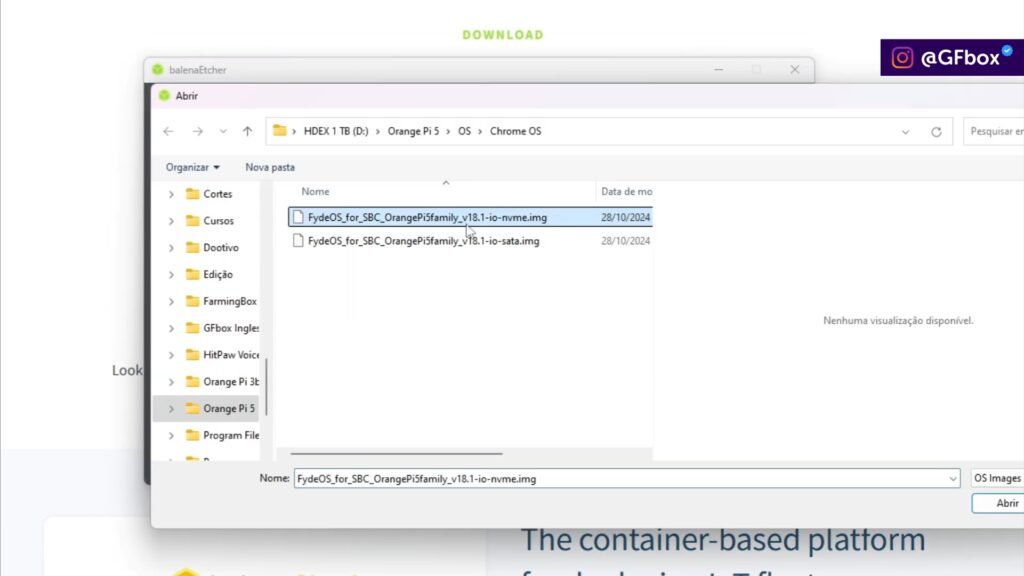
Task: Select Chrome OS breadcrumb segment
Action: [x=515, y=131]
